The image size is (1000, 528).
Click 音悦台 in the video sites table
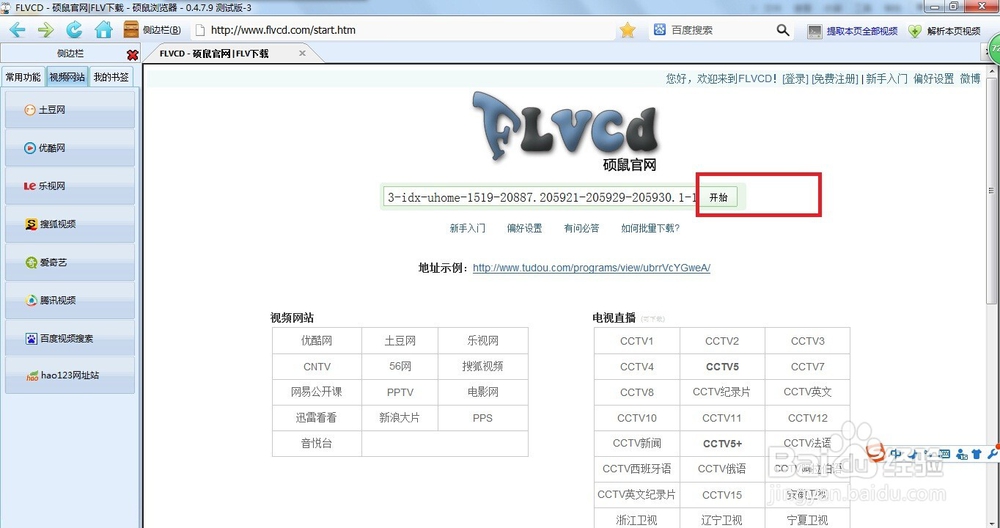316,443
